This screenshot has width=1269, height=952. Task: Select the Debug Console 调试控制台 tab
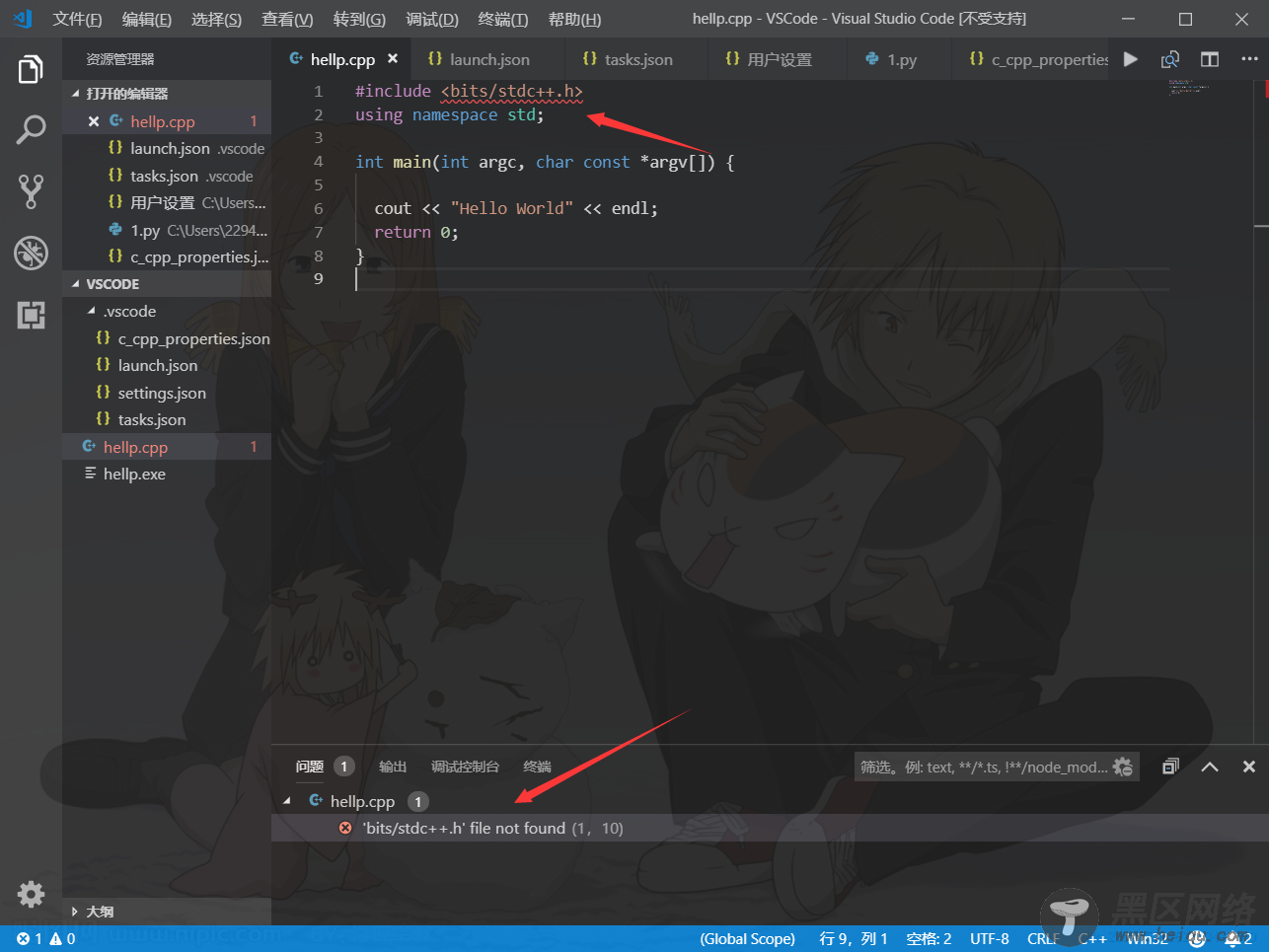465,767
